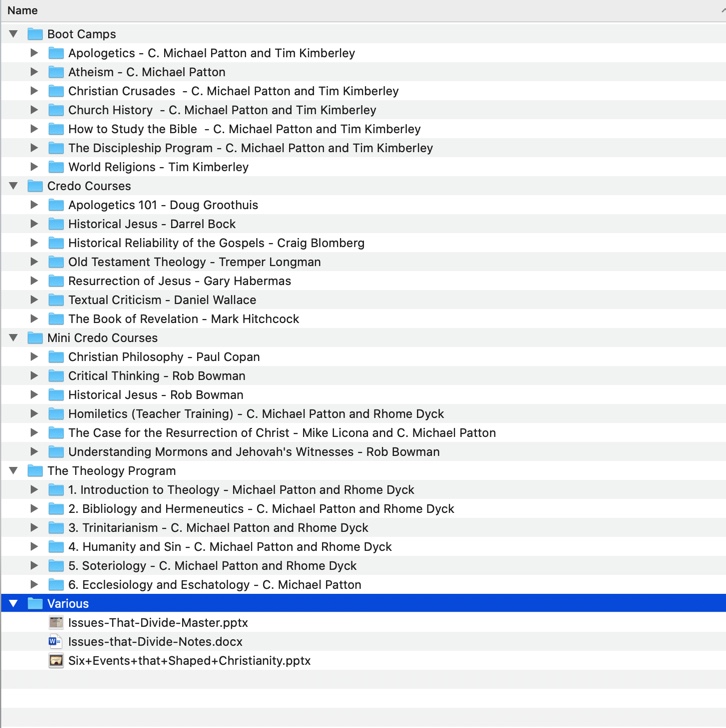Expand Understanding Mormons and Jehovah's Witnesses folder
This screenshot has height=728, width=726.
[x=34, y=451]
